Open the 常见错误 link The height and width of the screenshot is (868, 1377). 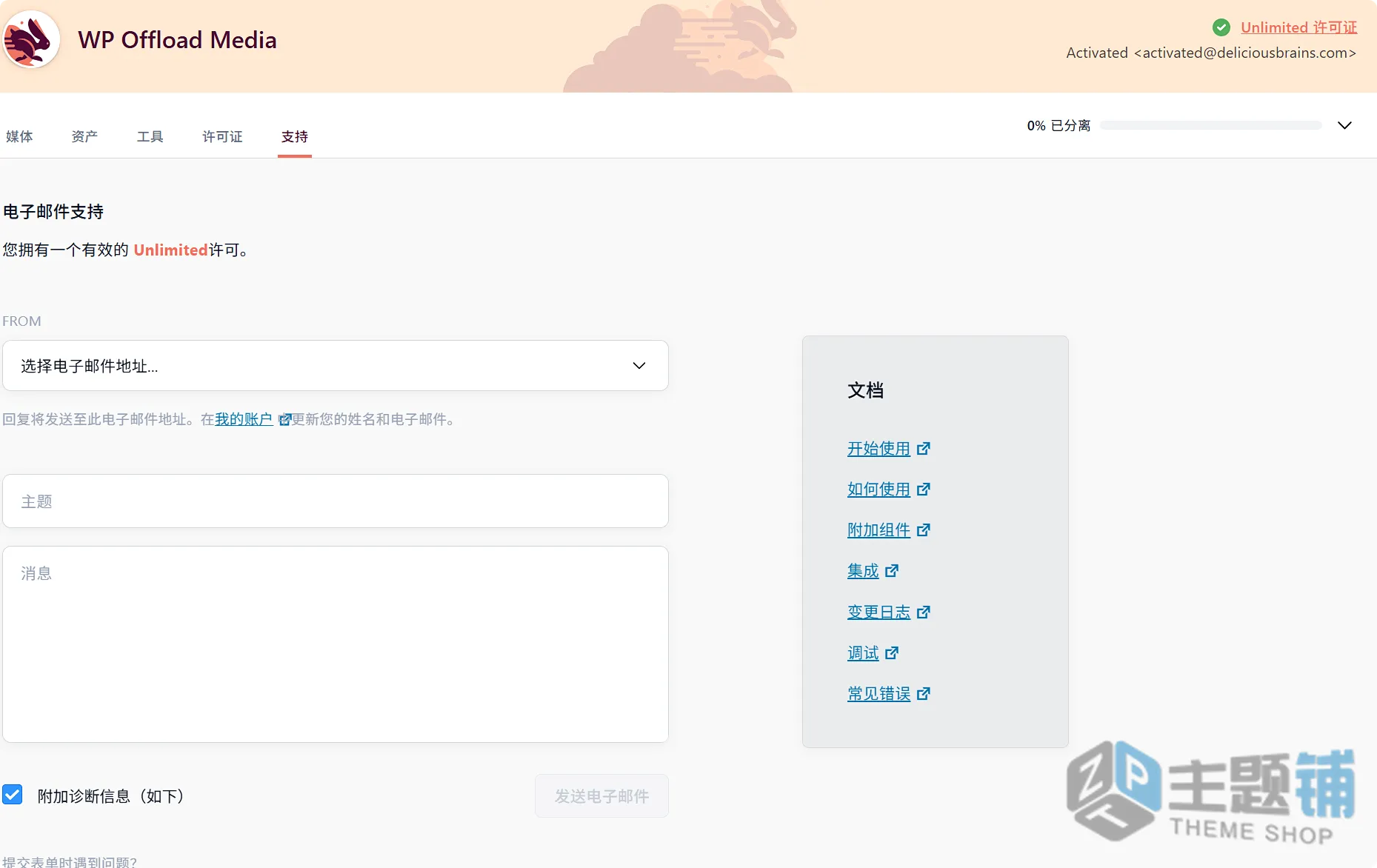coord(878,693)
